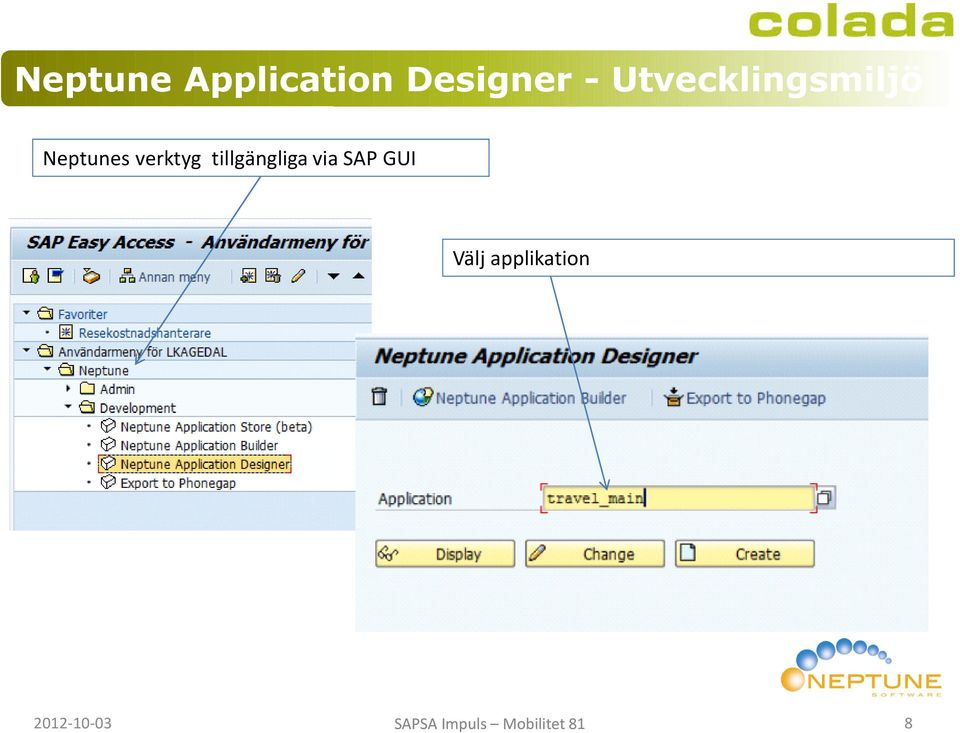Select the Development folder label
Image resolution: width=960 pixels, height=733 pixels.
coord(137,408)
